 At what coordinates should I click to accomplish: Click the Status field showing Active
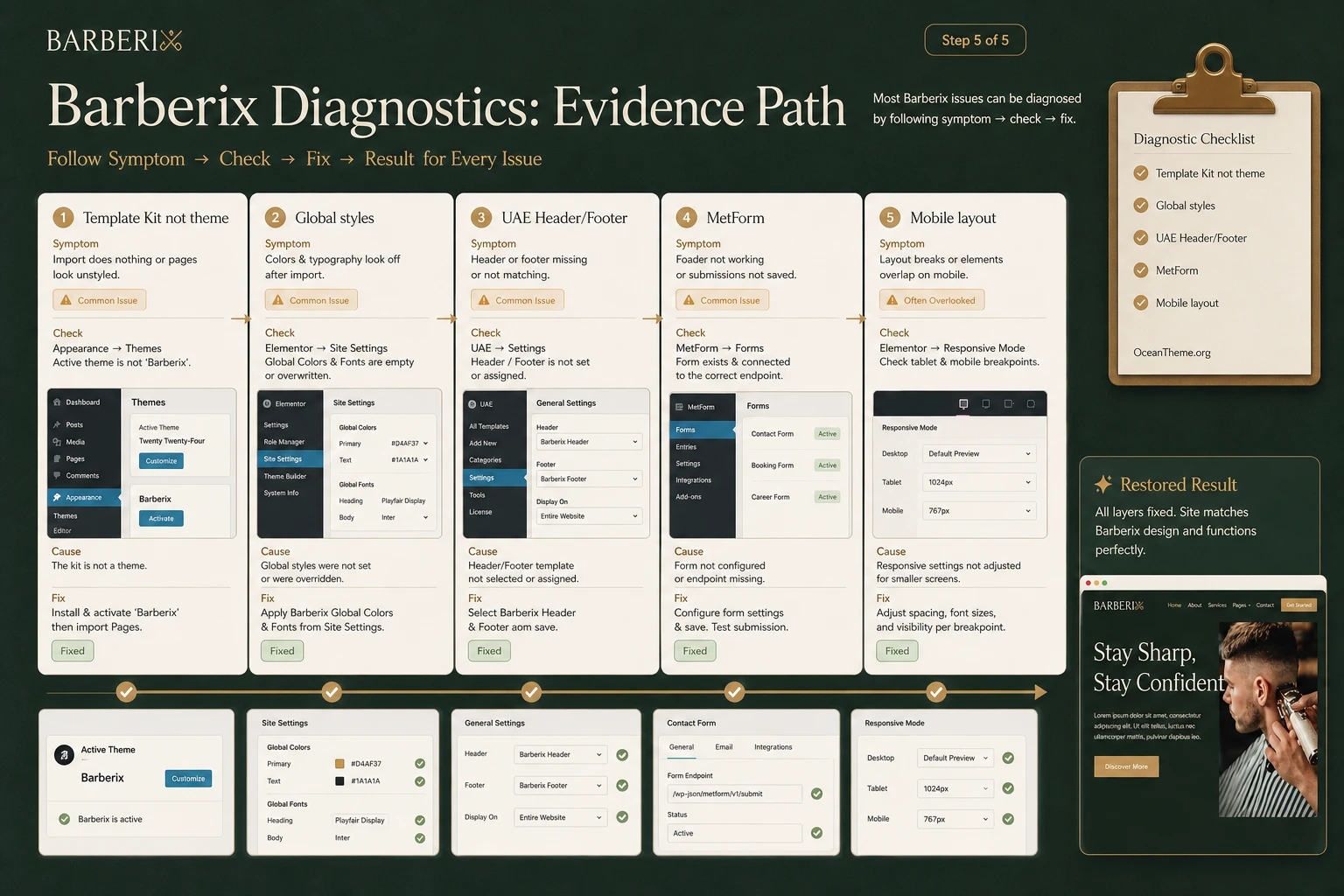click(x=734, y=833)
